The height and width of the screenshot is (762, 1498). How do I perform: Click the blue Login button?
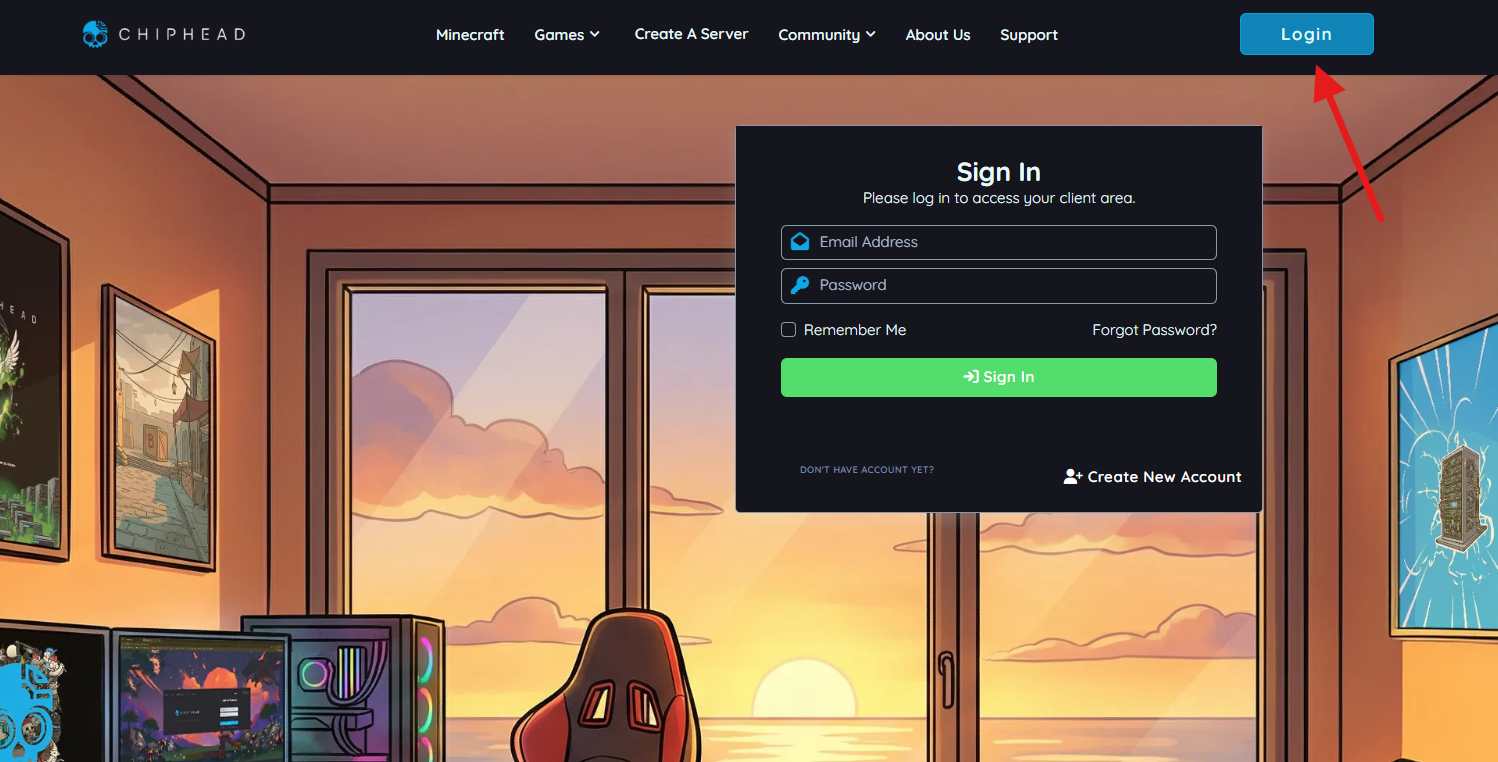tap(1307, 34)
